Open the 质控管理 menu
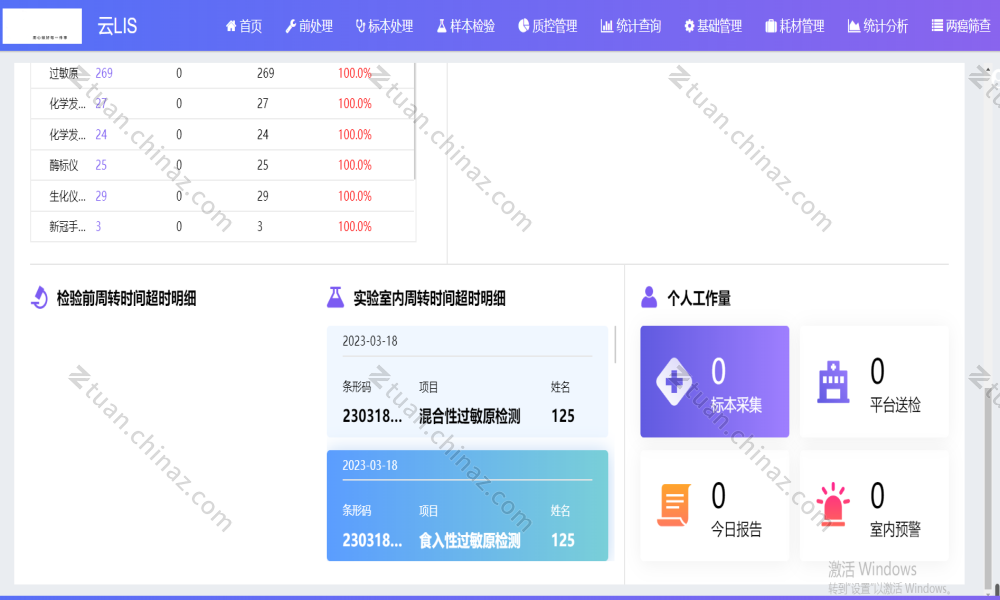Viewport: 1000px width, 600px height. click(548, 26)
